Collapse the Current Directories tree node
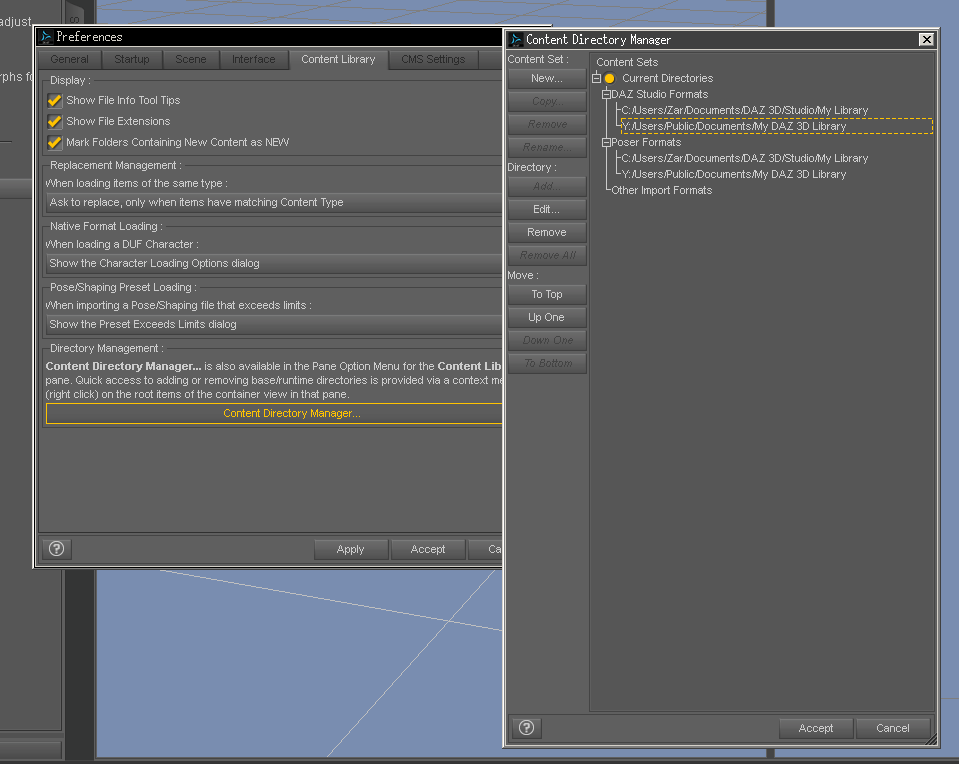The width and height of the screenshot is (959, 764). tap(596, 78)
